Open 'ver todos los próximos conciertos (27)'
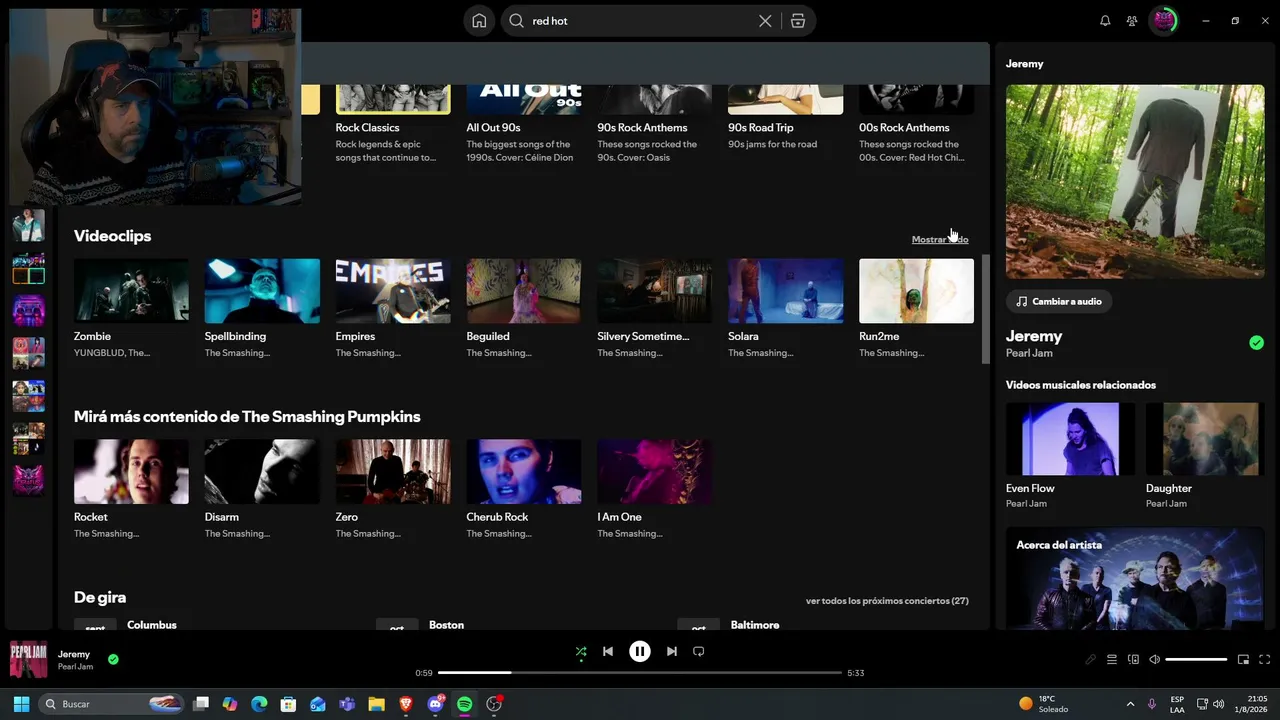The width and height of the screenshot is (1280, 720). coord(887,601)
